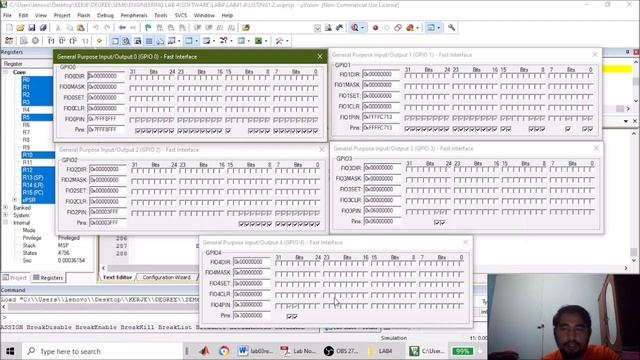Open the Watch Windows dropdown arrow
640x360 pixels.
tap(179, 41)
